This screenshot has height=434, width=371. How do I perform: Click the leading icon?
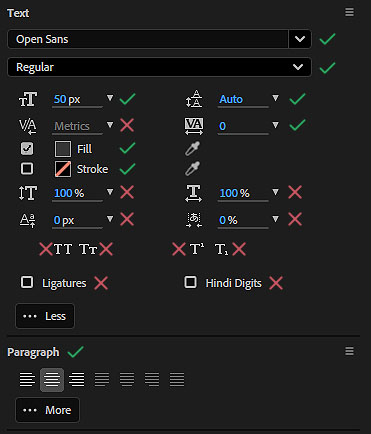194,99
